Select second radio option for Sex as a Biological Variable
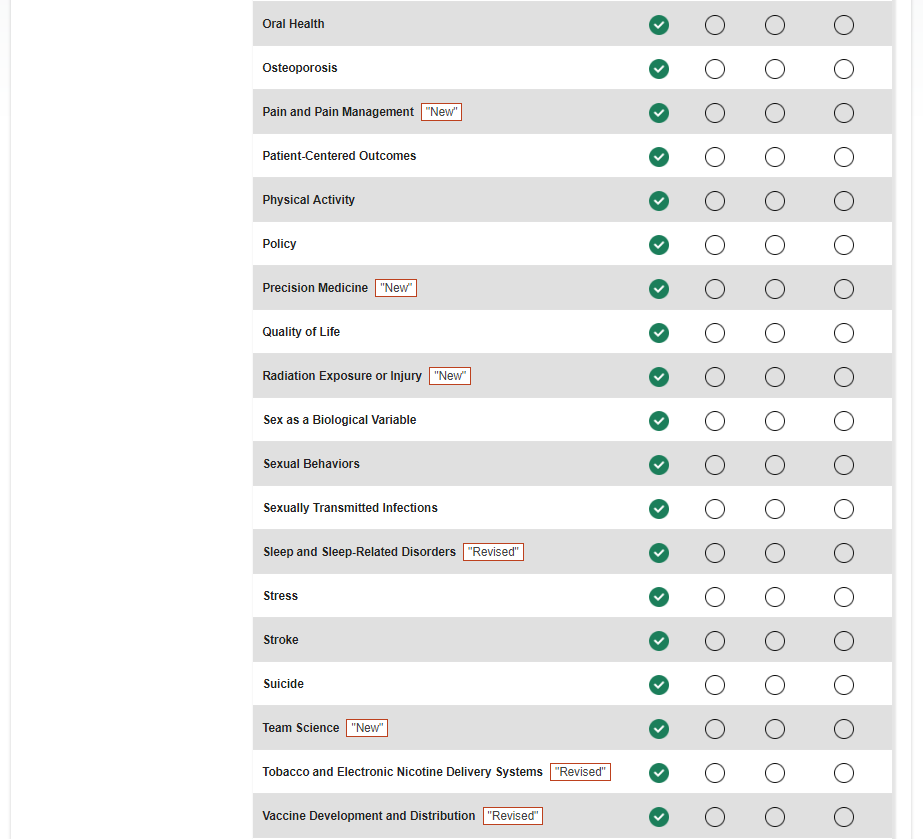923x839 pixels. point(715,421)
